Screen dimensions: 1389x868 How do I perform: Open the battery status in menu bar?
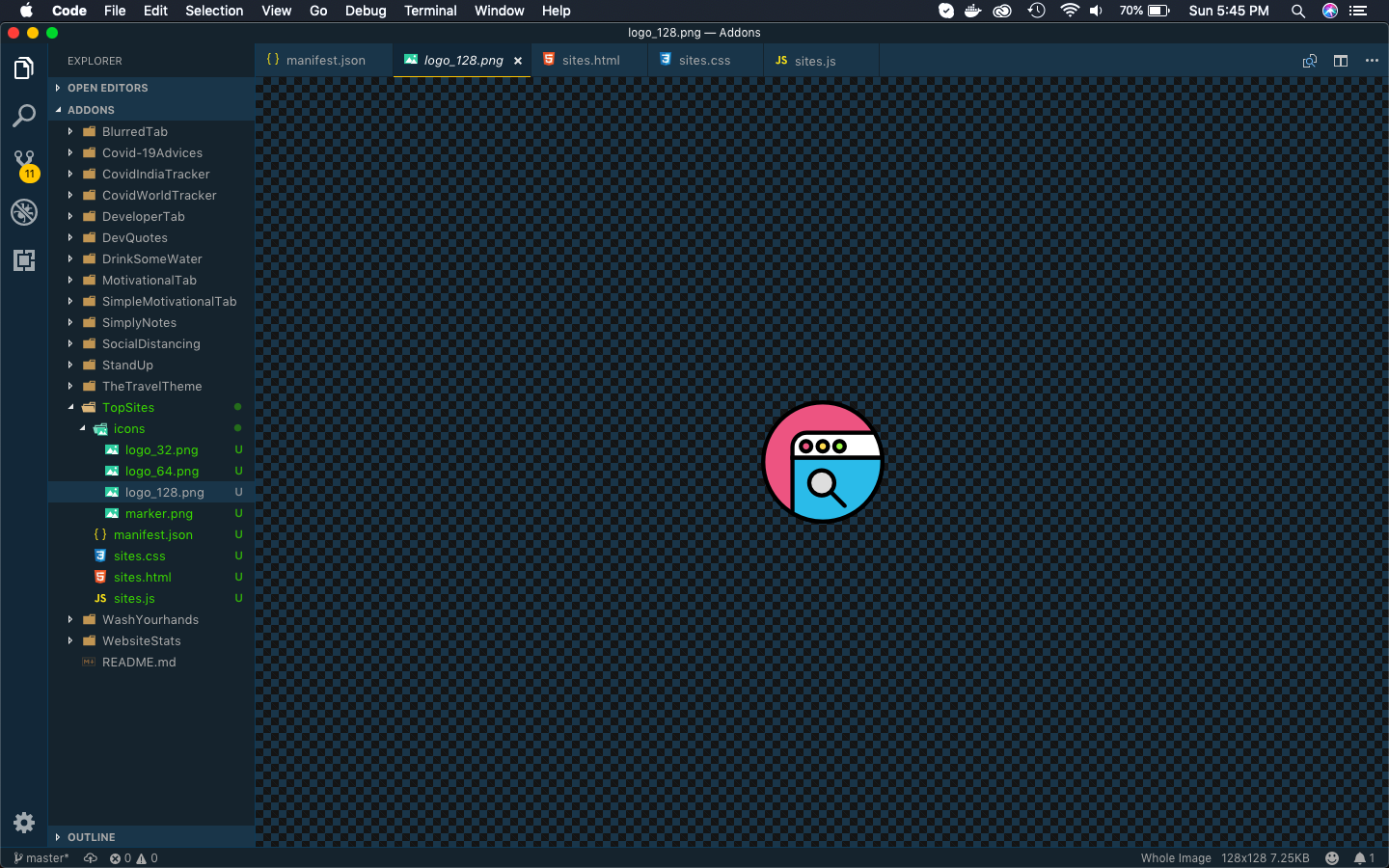(x=1145, y=11)
